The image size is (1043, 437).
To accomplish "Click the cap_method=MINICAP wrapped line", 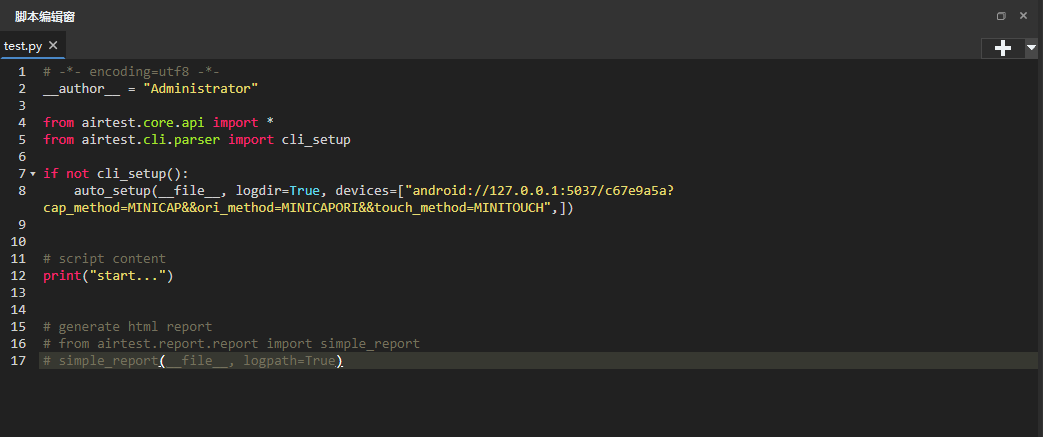I will pos(308,208).
